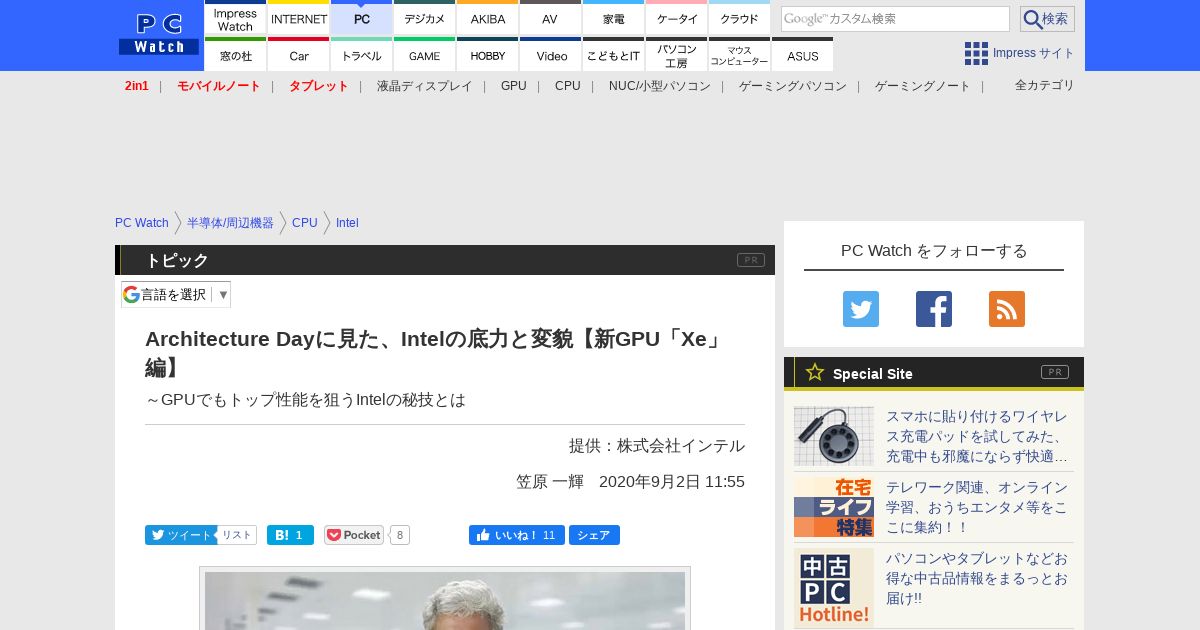Open the AKIBA tab
The width and height of the screenshot is (1200, 630).
pyautogui.click(x=488, y=17)
